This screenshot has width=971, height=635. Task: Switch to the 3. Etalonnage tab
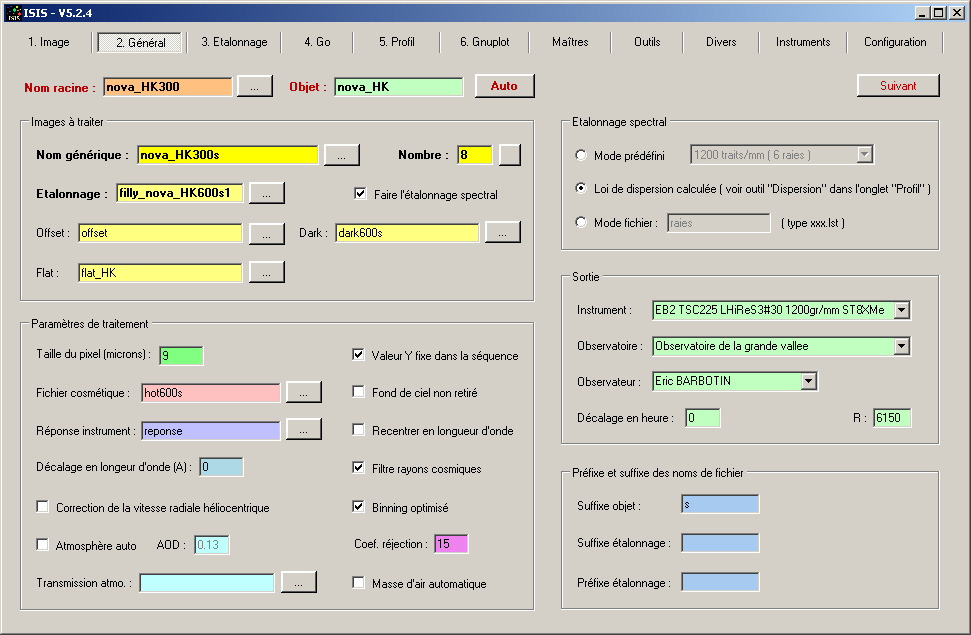tap(234, 42)
